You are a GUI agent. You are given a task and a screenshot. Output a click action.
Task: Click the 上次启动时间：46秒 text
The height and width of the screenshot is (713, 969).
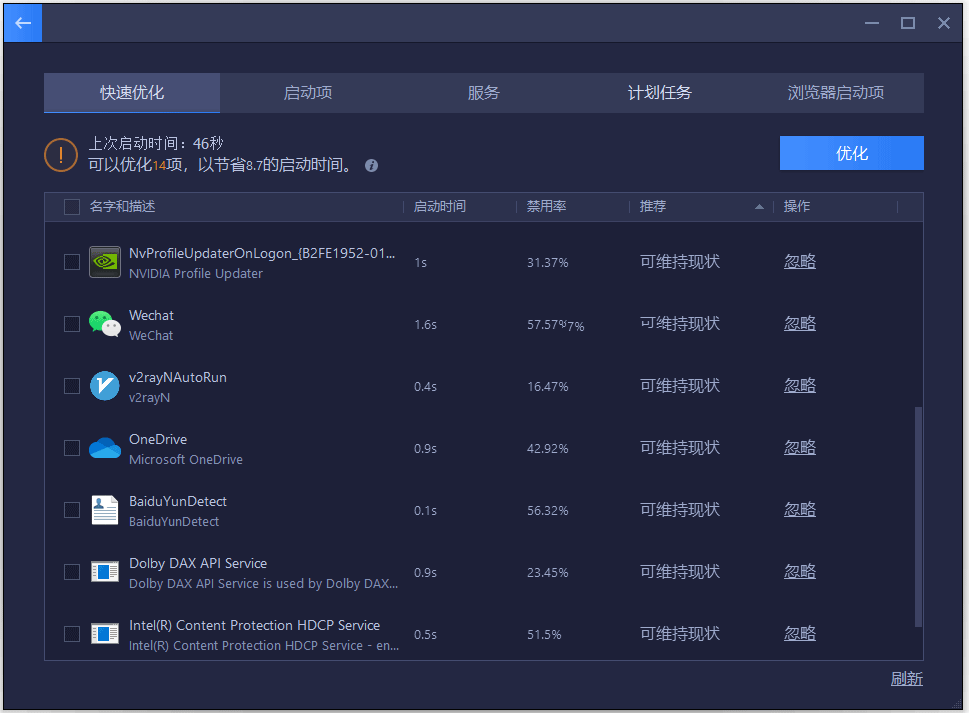[156, 143]
